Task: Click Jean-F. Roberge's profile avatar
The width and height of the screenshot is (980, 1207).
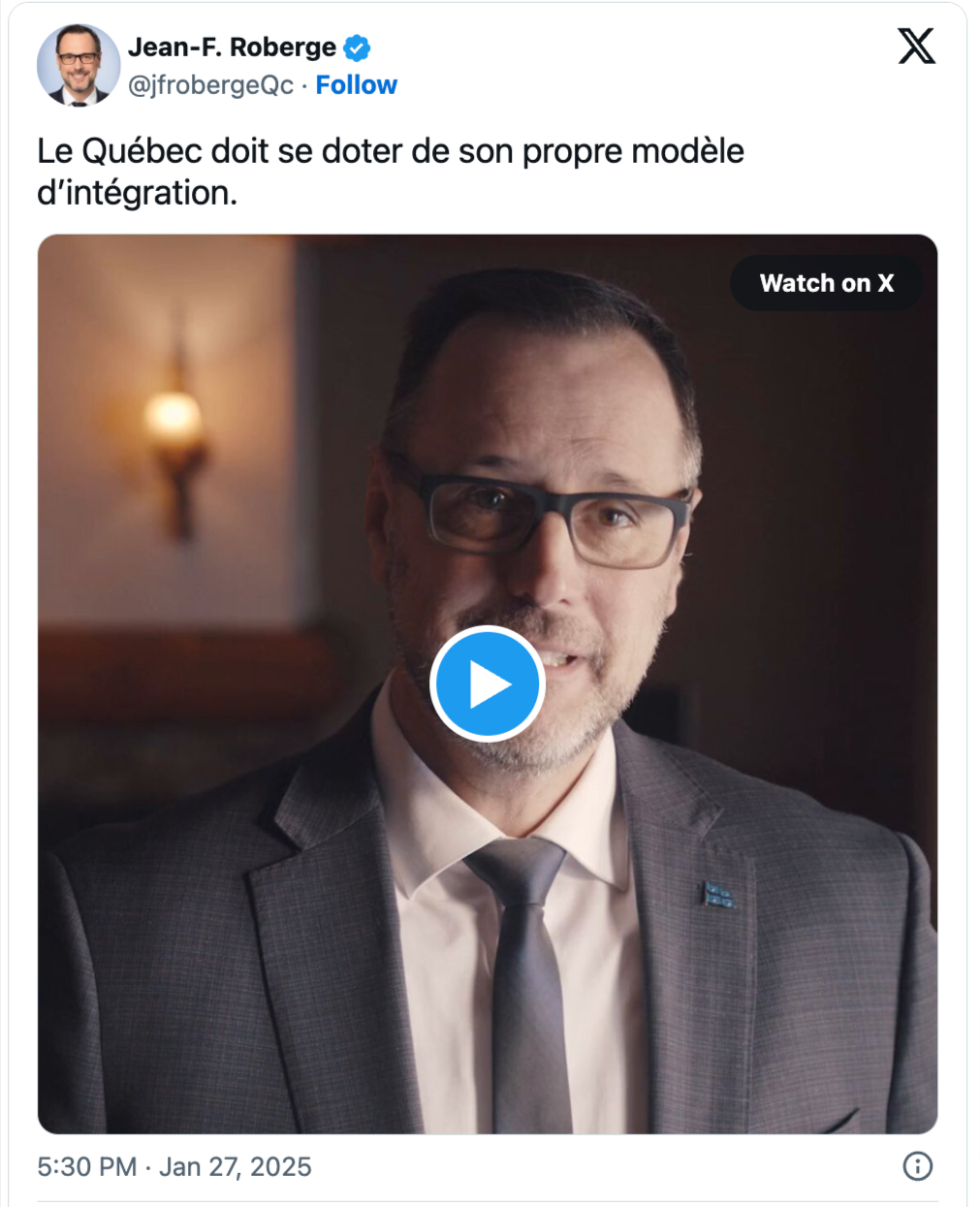Action: click(x=79, y=65)
